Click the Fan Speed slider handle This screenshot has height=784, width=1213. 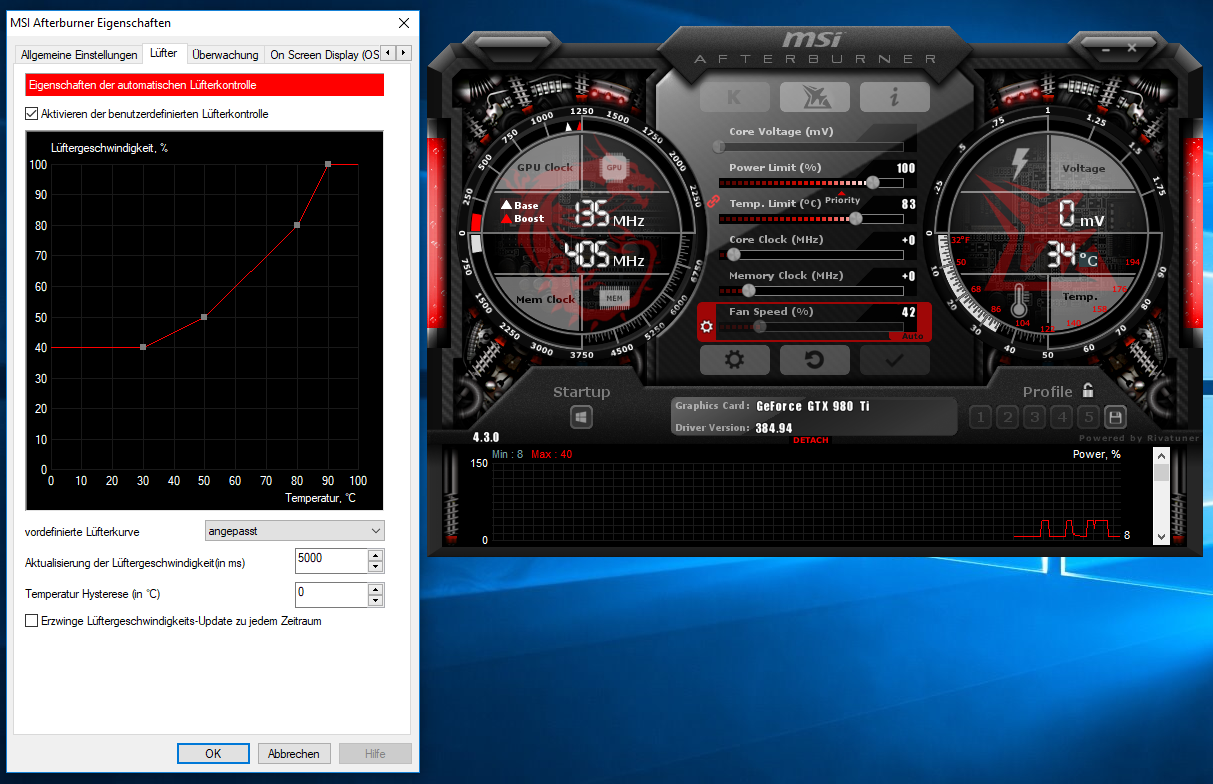pyautogui.click(x=760, y=326)
